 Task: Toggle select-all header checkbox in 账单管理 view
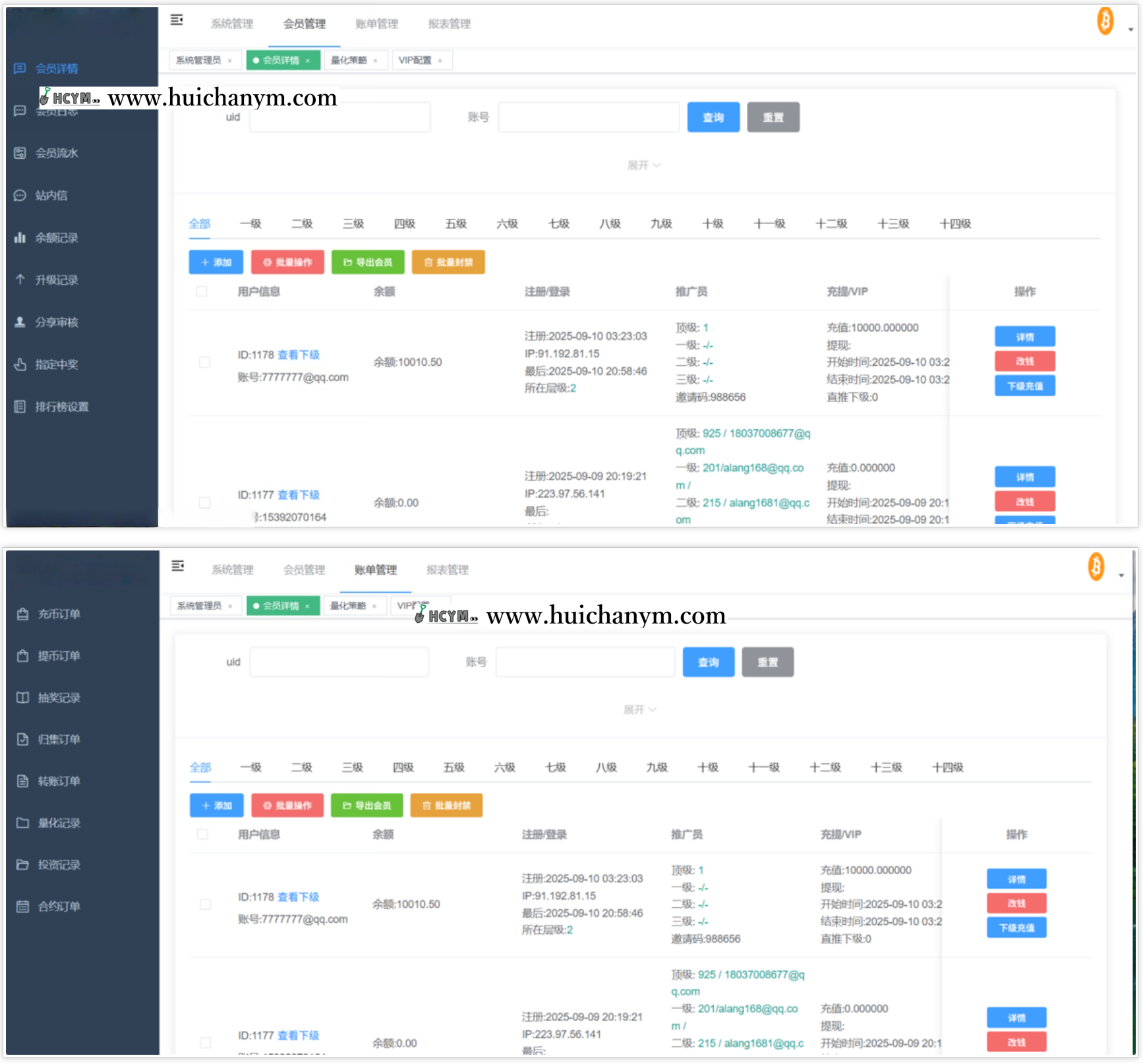[202, 834]
